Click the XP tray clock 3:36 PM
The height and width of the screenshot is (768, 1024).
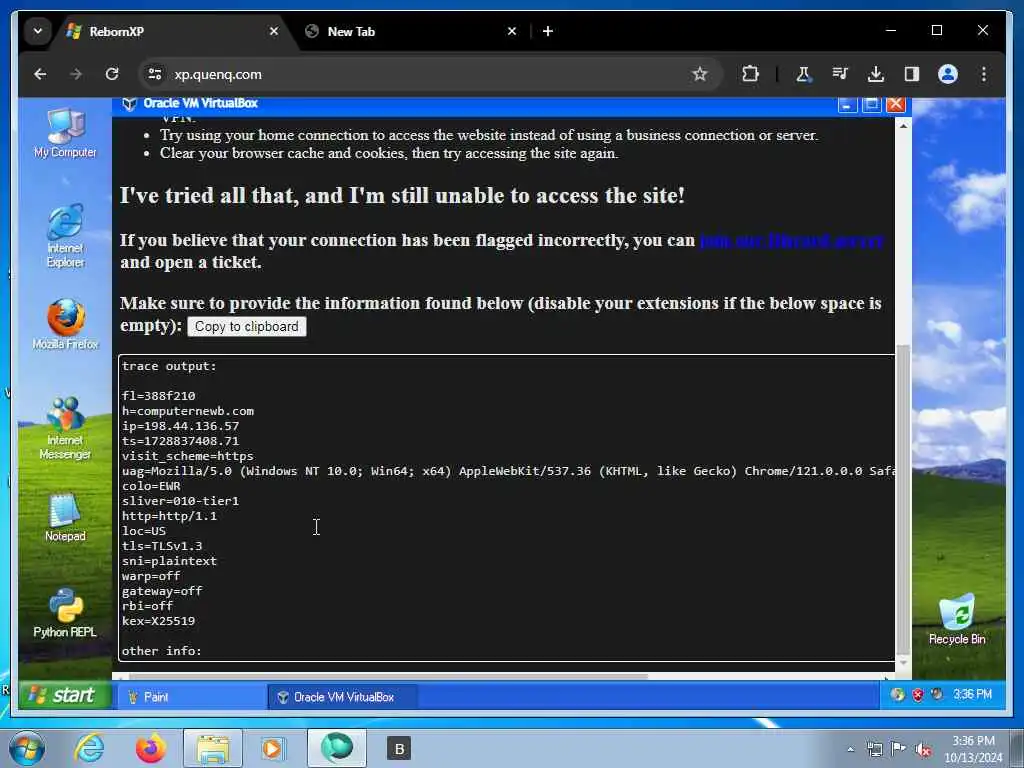coord(972,695)
